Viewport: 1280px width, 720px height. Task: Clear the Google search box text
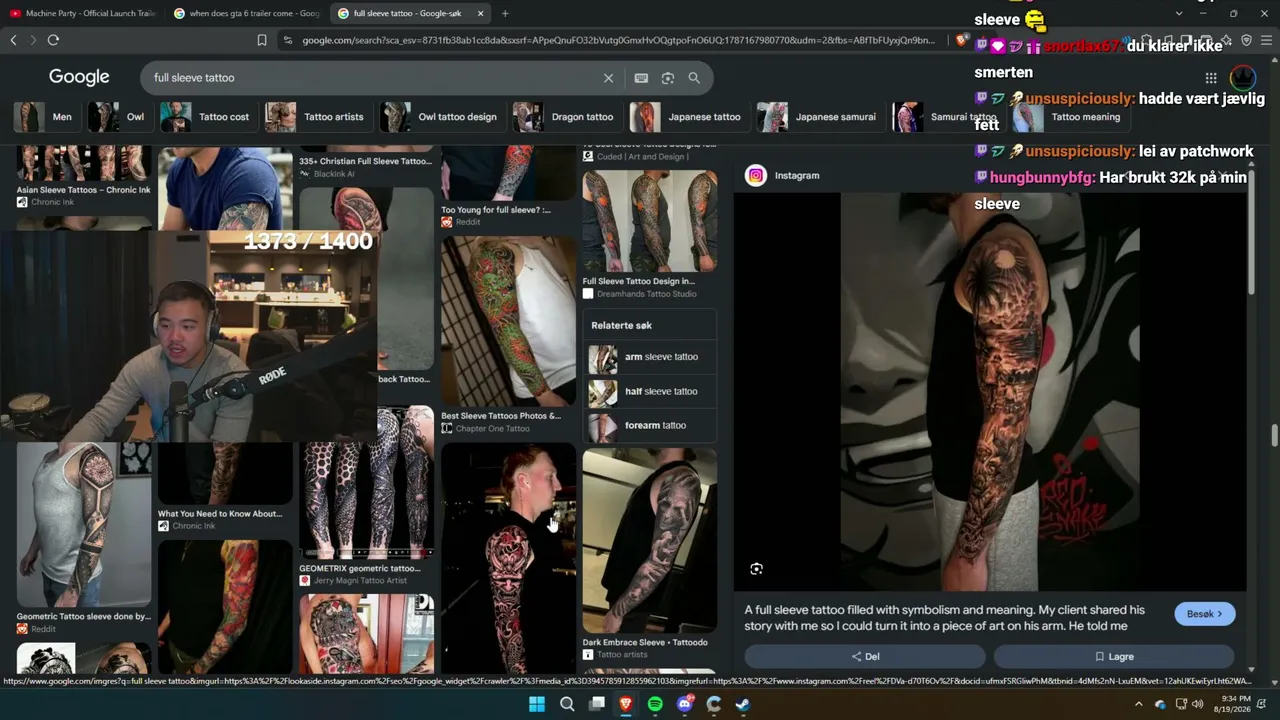coord(608,78)
